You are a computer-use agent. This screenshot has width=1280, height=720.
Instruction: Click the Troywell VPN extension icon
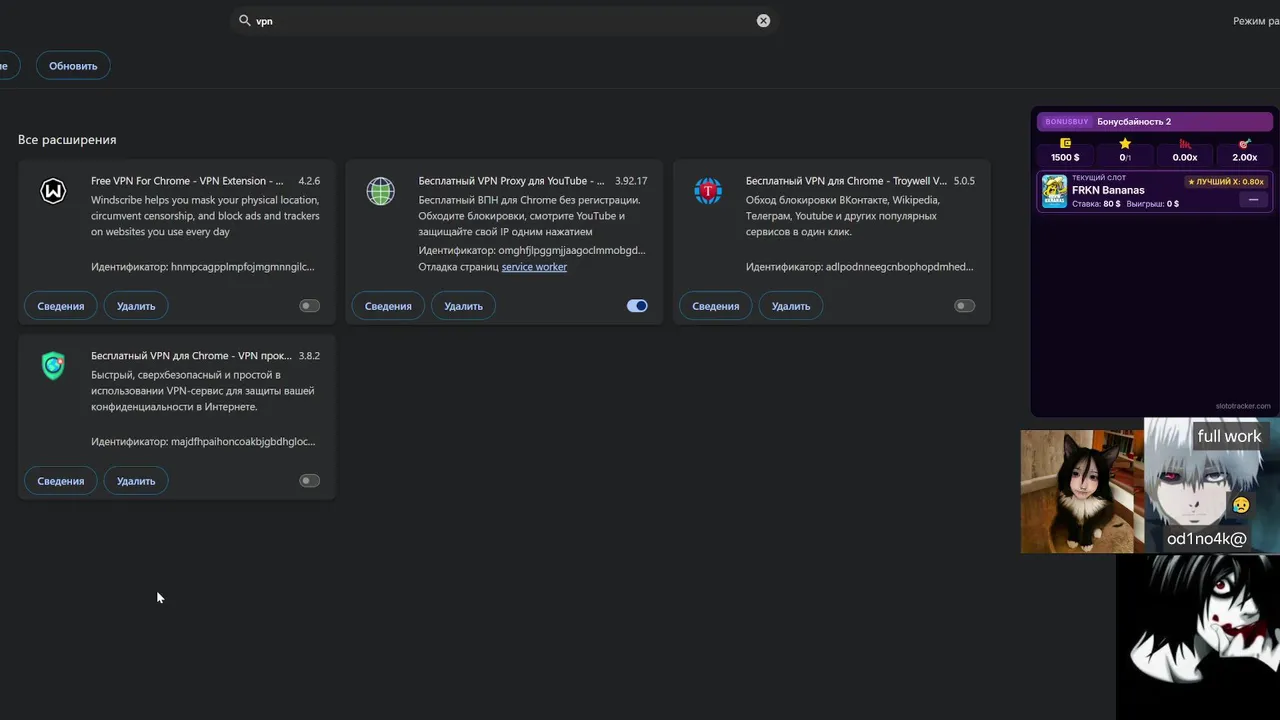click(708, 191)
